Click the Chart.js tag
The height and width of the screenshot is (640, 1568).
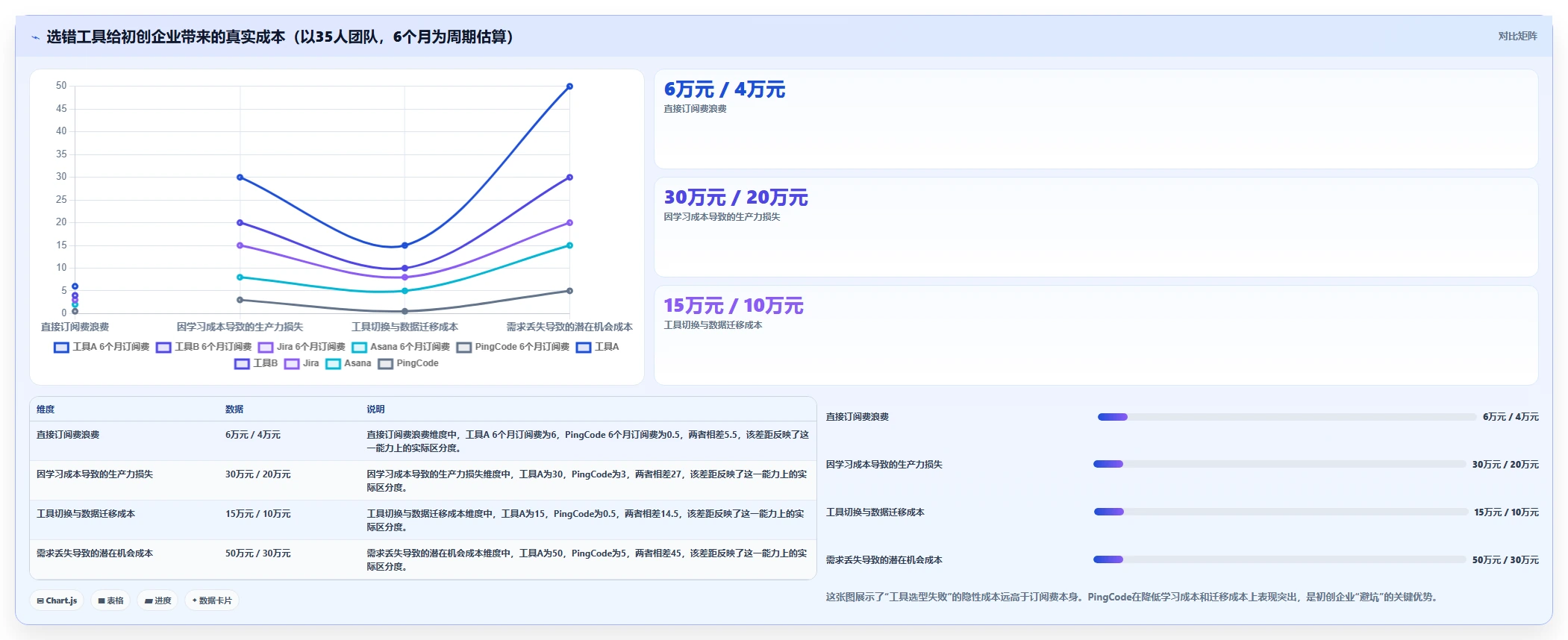[57, 600]
